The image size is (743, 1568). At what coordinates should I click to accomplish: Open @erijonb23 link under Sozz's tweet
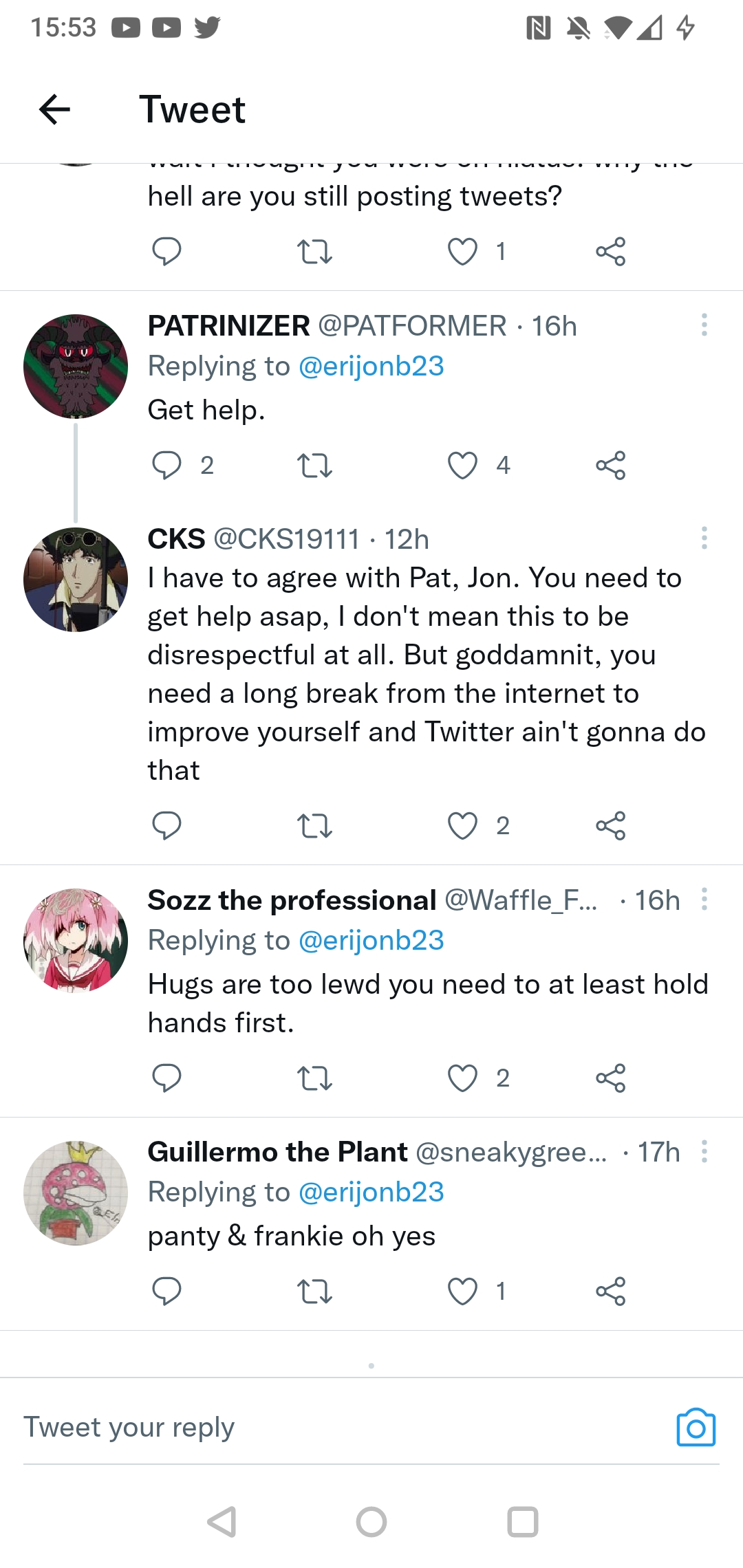tap(371, 940)
